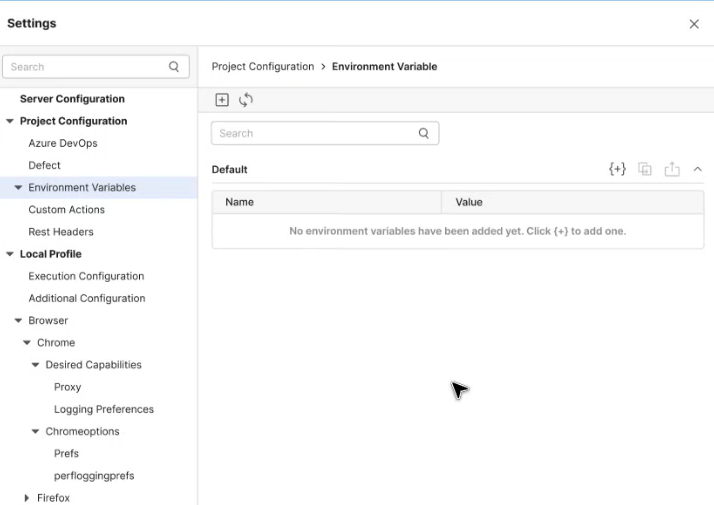
Task: Click the duplicate environment icon in Default row
Action: (645, 169)
